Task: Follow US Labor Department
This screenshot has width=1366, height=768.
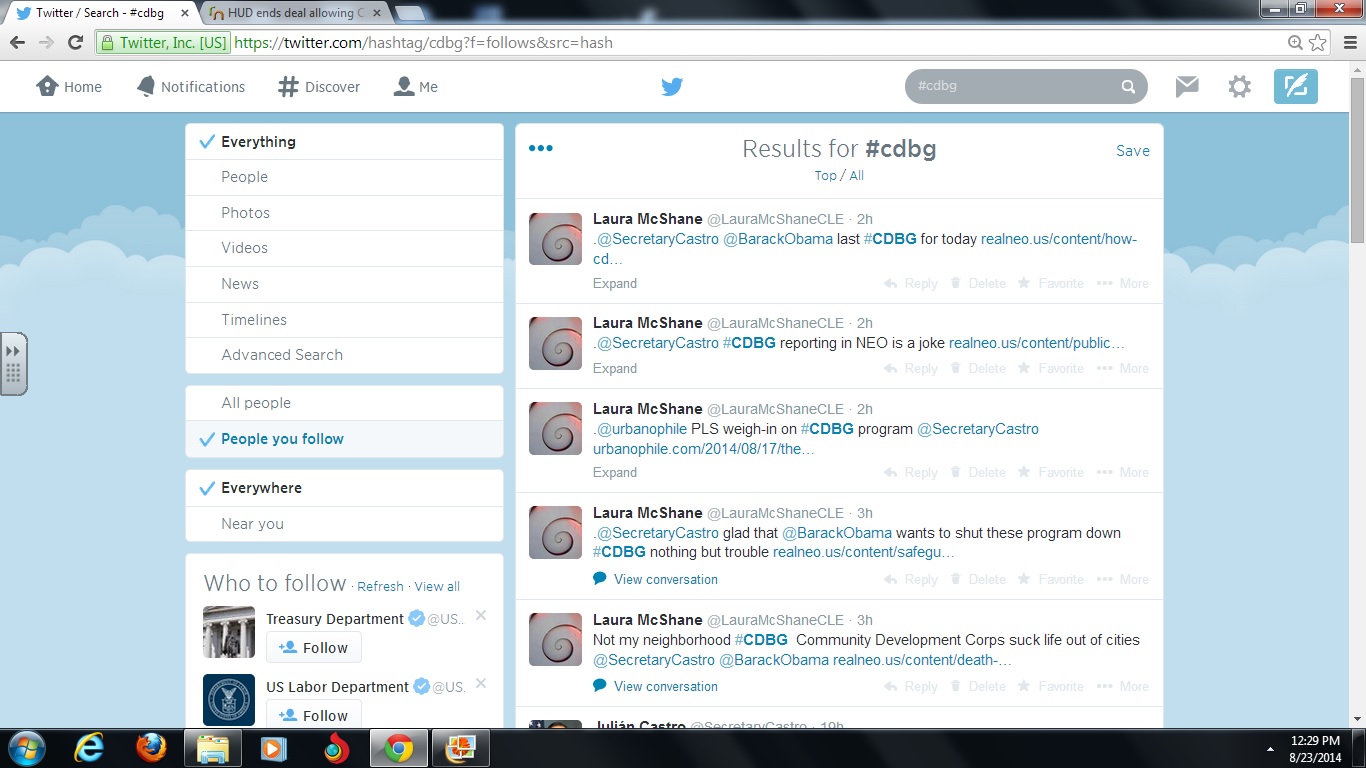Action: pyautogui.click(x=314, y=715)
